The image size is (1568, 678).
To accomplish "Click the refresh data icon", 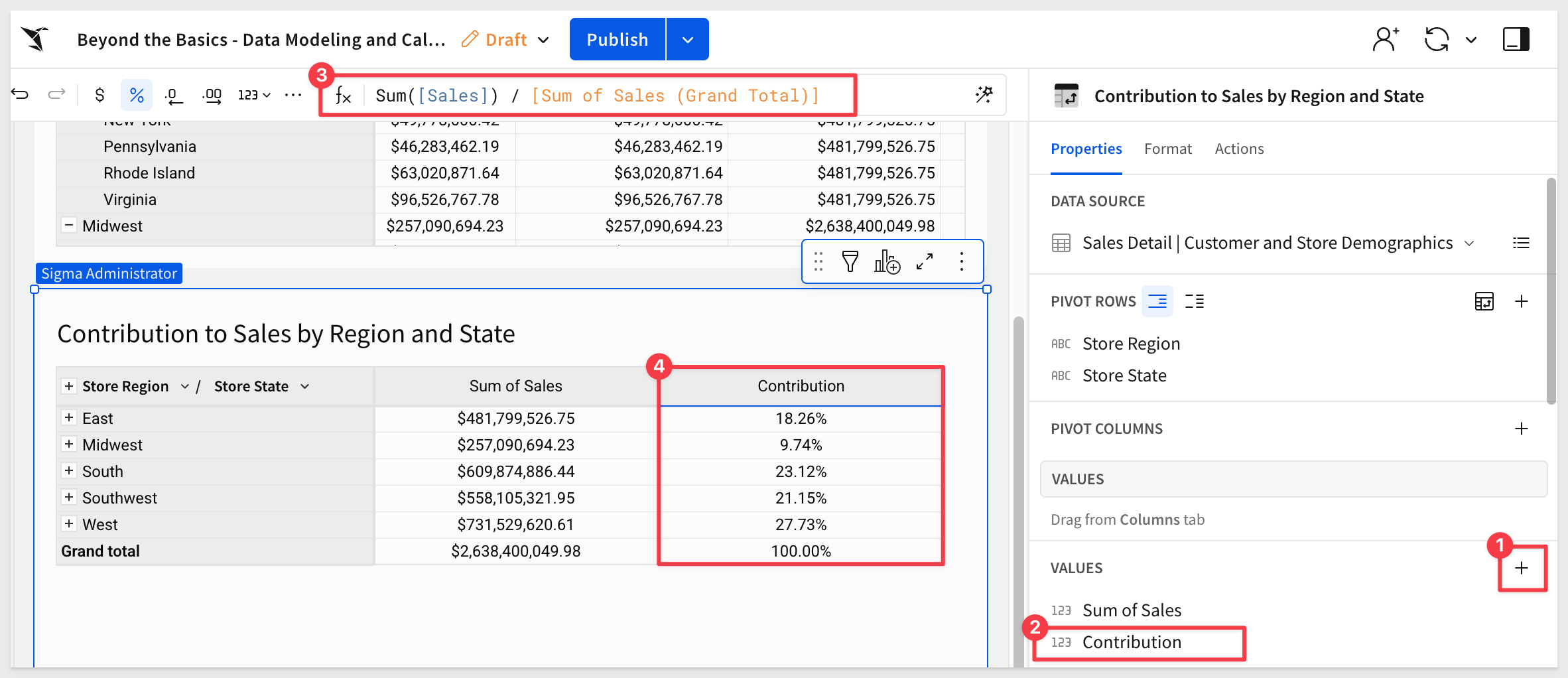I will click(x=1437, y=39).
